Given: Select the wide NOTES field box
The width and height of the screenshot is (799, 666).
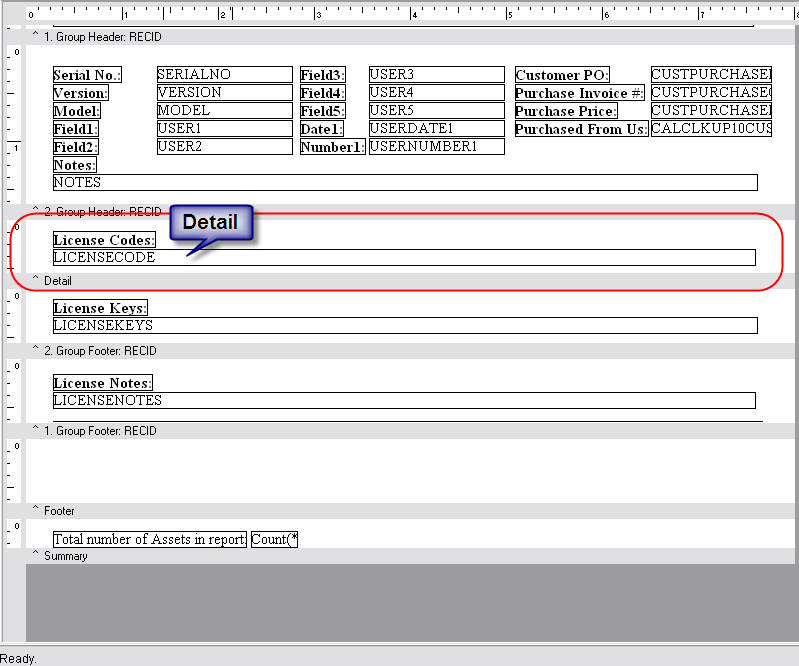Looking at the screenshot, I should 404,183.
